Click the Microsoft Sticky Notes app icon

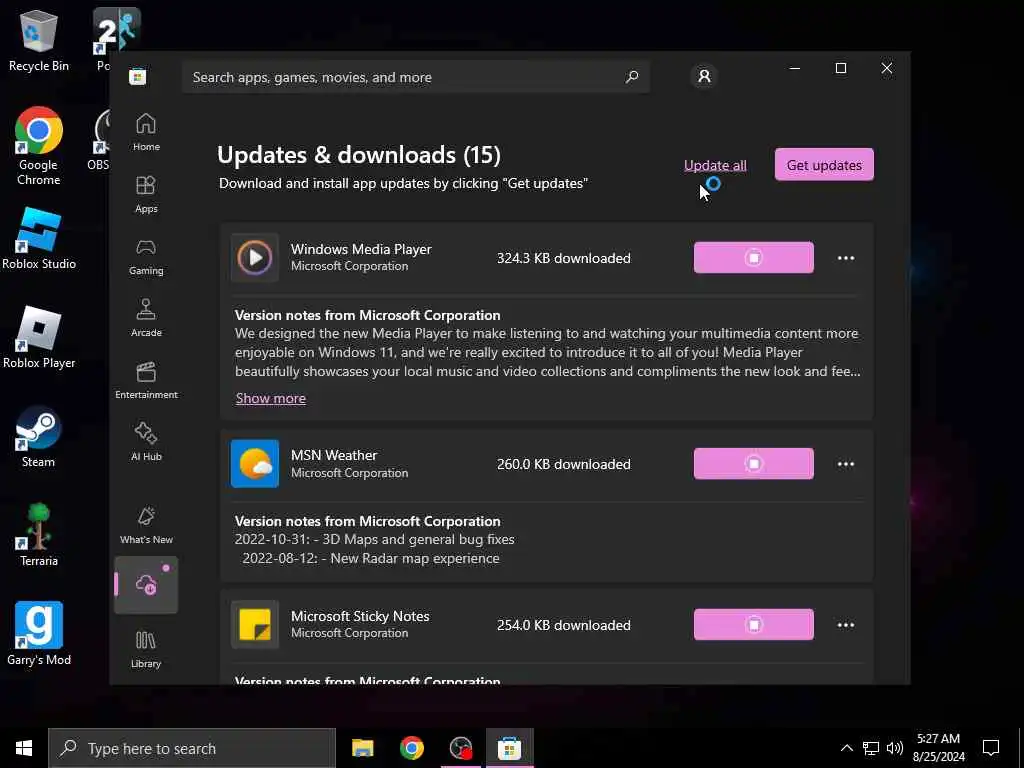coord(255,624)
